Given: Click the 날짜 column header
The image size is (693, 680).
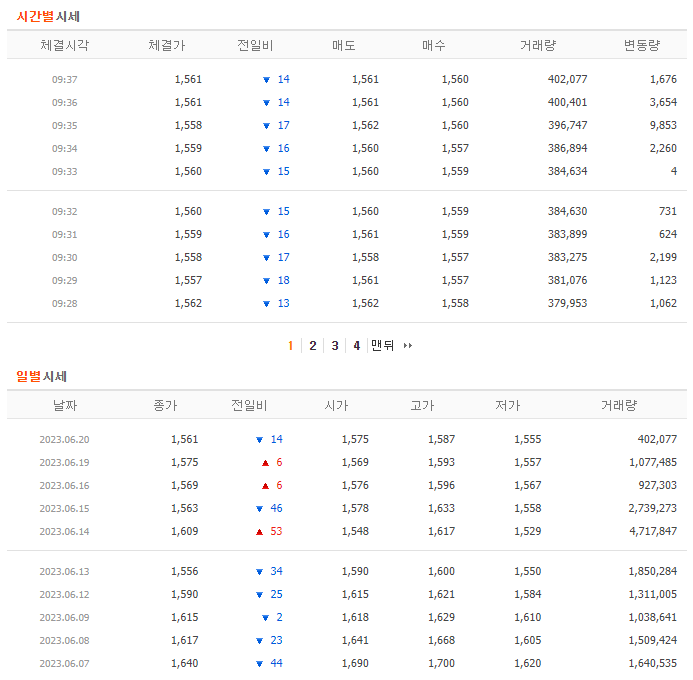Looking at the screenshot, I should pos(65,405).
